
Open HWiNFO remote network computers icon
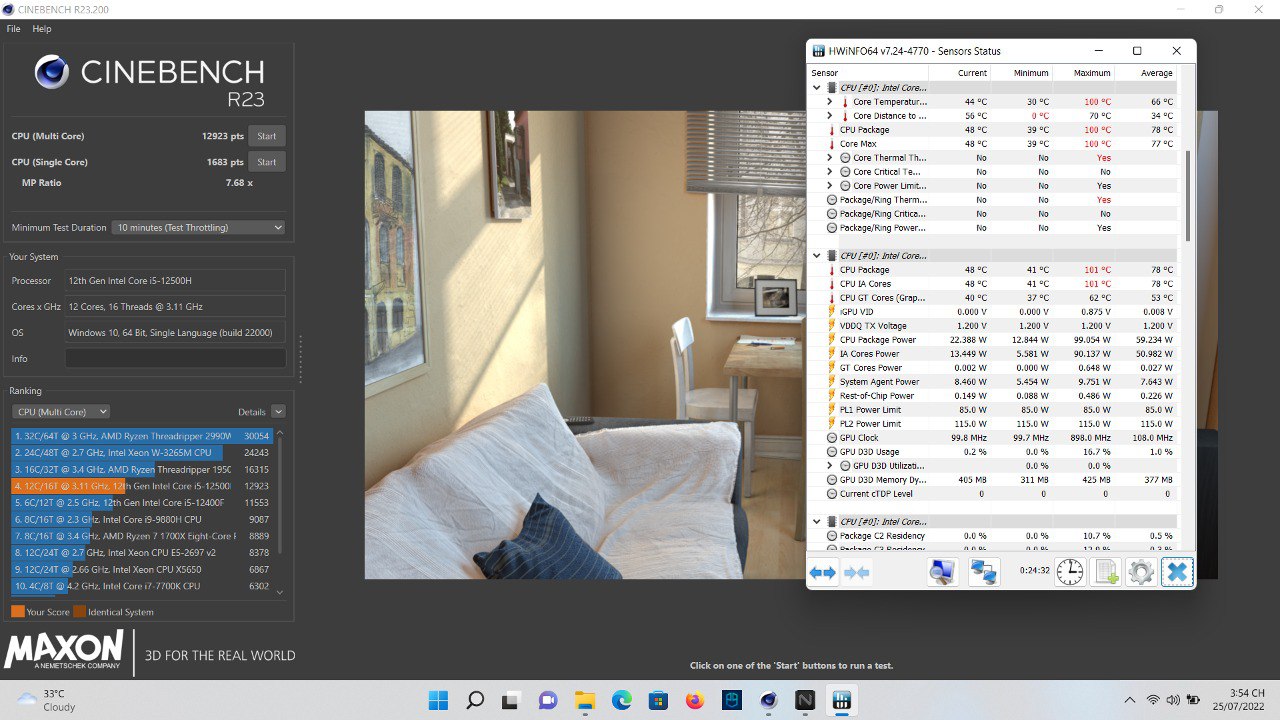pyautogui.click(x=984, y=572)
